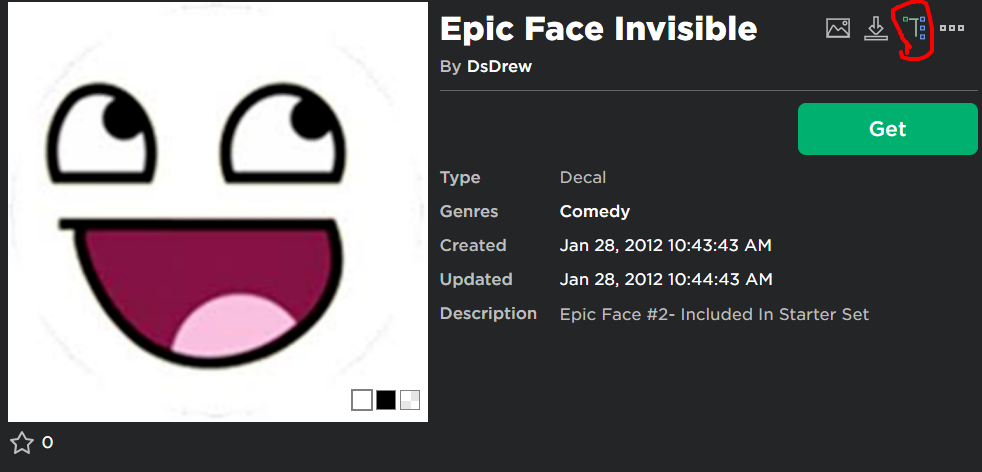Click the view image icon

coord(837,28)
